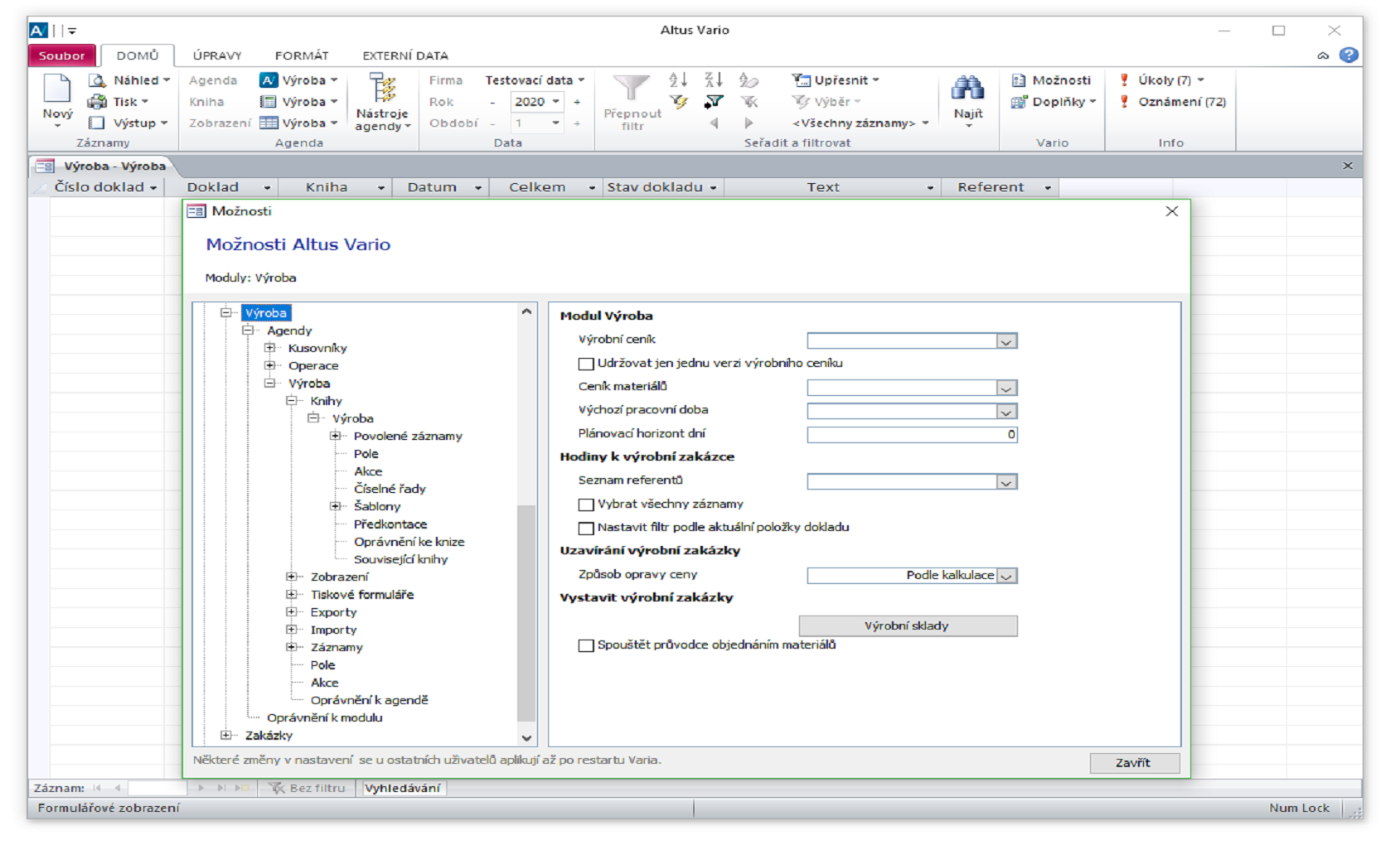The height and width of the screenshot is (845, 1400).
Task: Click the Kniha Výroba book icon
Action: (x=269, y=102)
